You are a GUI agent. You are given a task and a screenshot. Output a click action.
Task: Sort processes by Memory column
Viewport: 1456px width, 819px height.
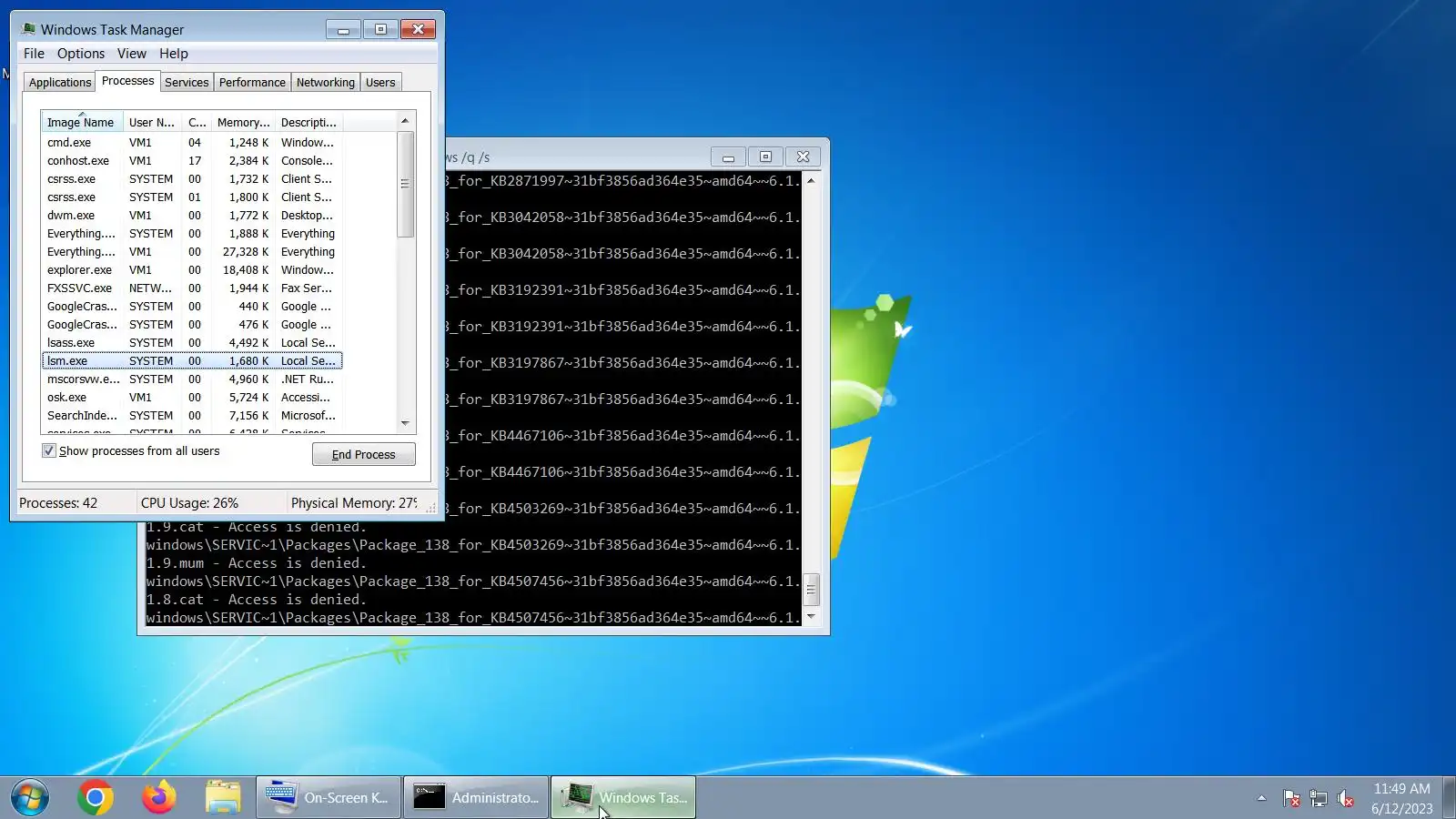[243, 122]
